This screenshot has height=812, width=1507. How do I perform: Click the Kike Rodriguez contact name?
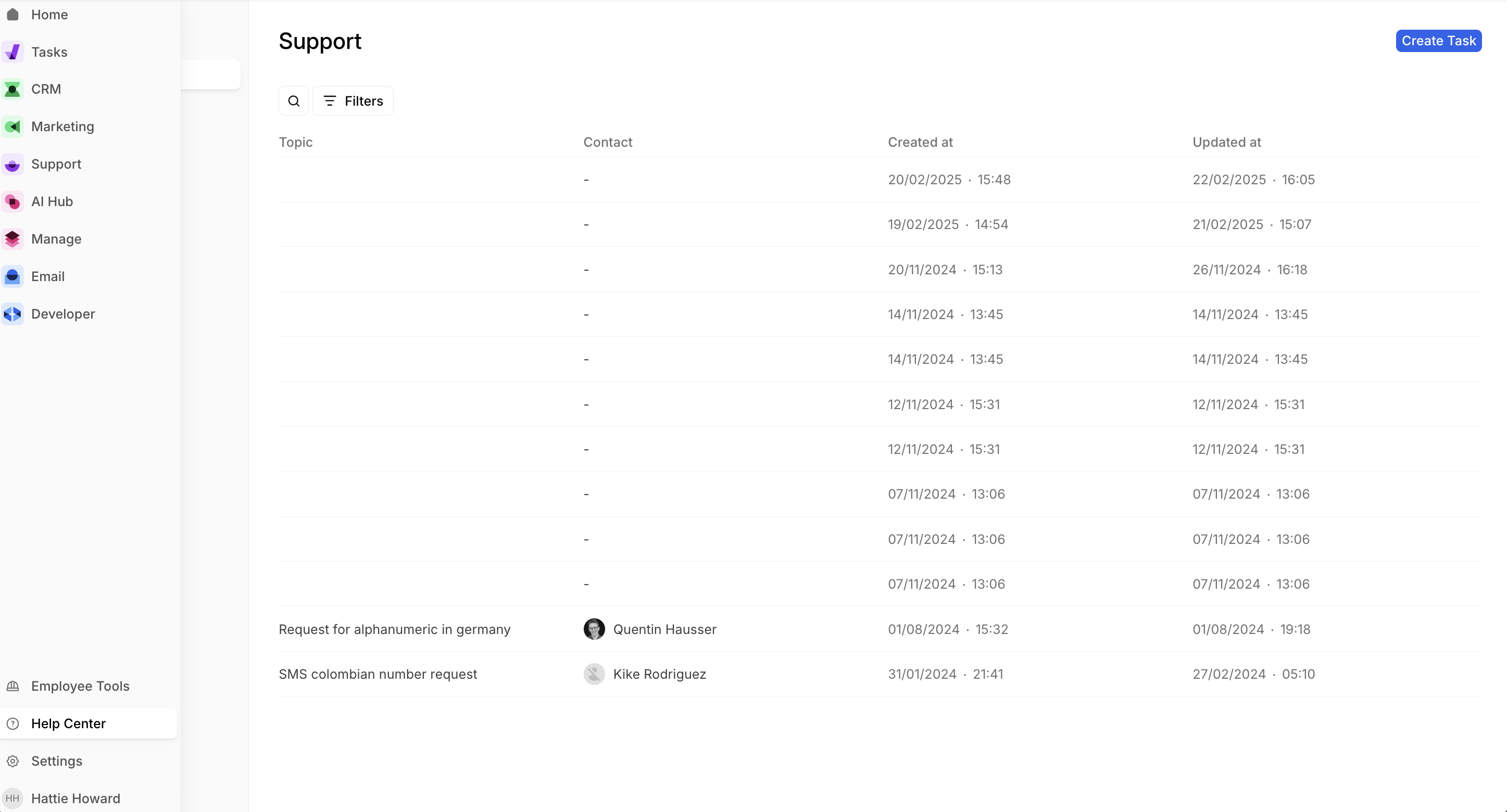coord(659,674)
